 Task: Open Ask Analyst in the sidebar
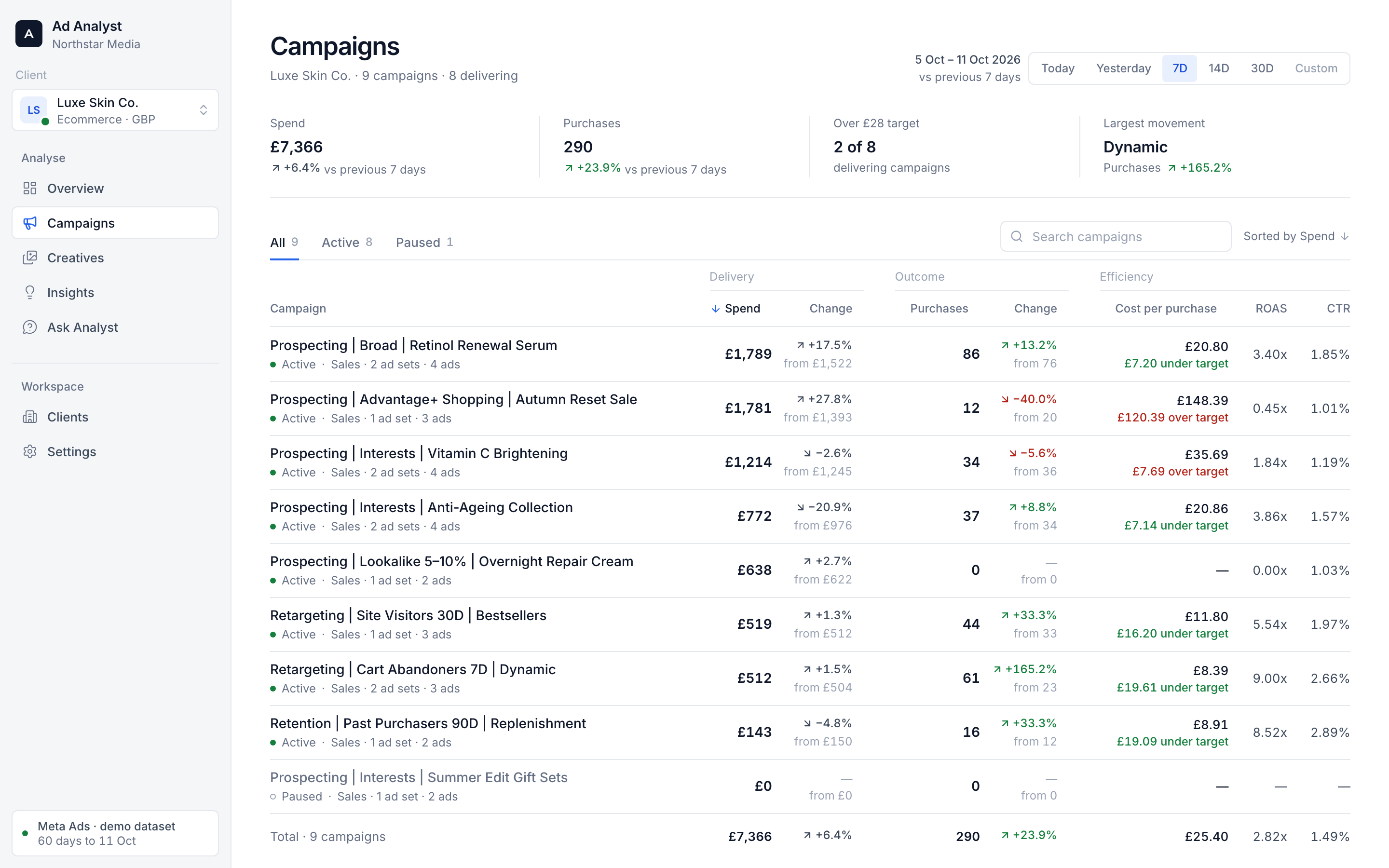pyautogui.click(x=115, y=327)
